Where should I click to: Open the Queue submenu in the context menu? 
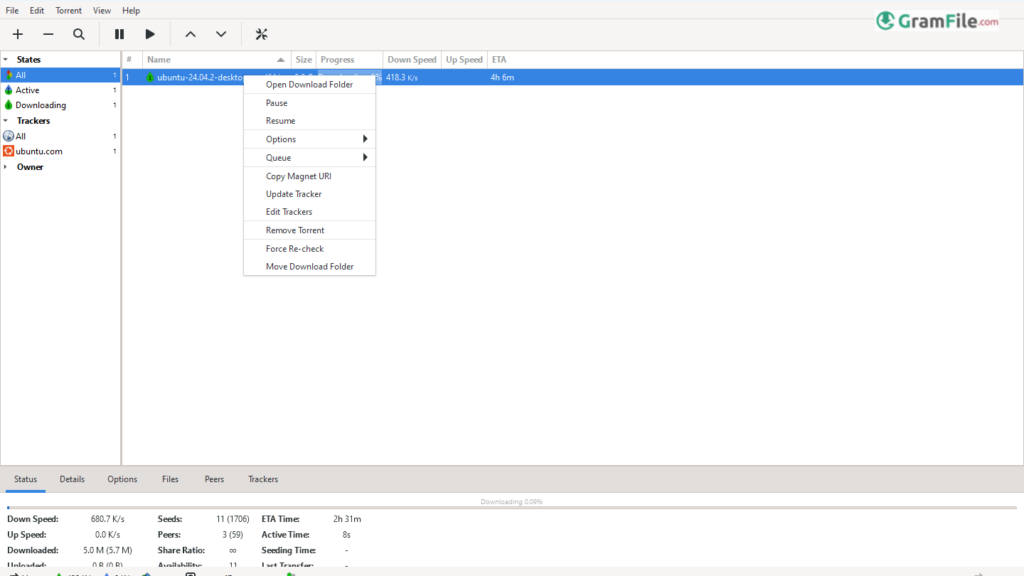coord(309,158)
